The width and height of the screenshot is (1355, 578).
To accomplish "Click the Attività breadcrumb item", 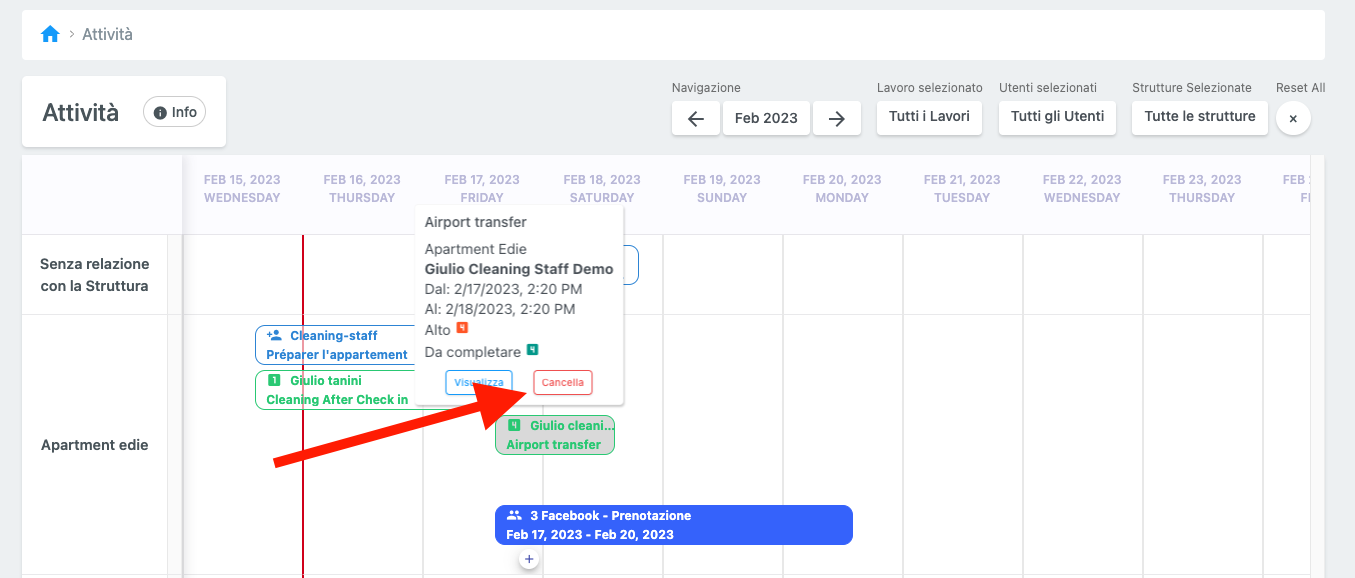I will point(107,35).
